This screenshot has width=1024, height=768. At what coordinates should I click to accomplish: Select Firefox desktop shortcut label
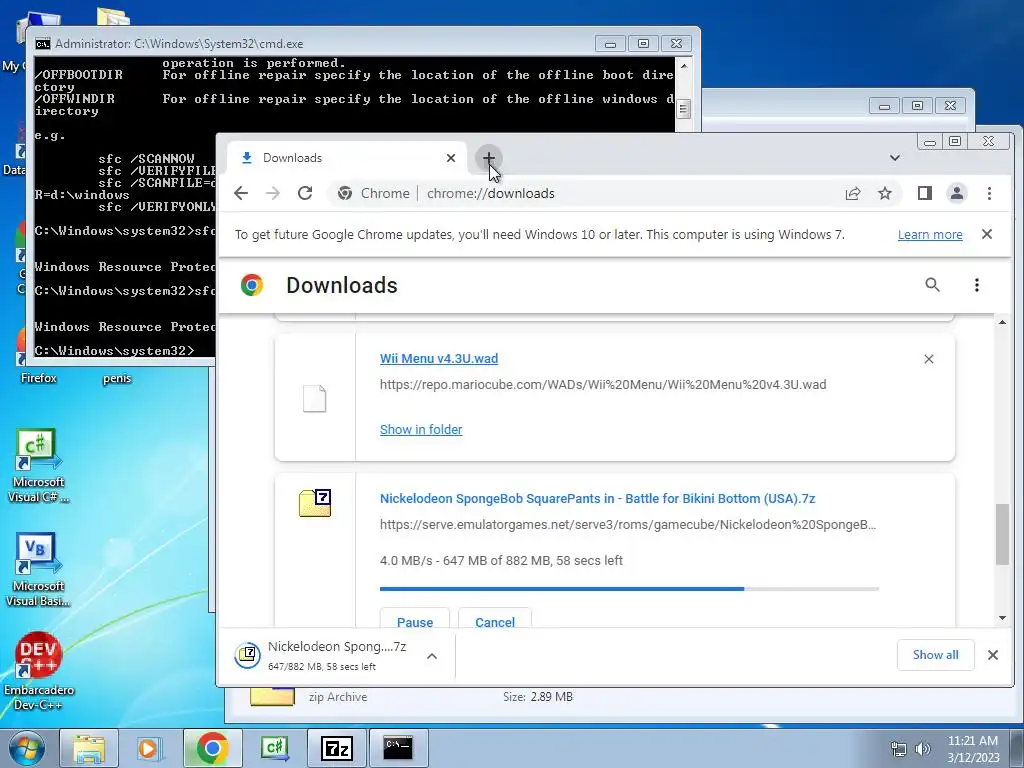pyautogui.click(x=39, y=378)
